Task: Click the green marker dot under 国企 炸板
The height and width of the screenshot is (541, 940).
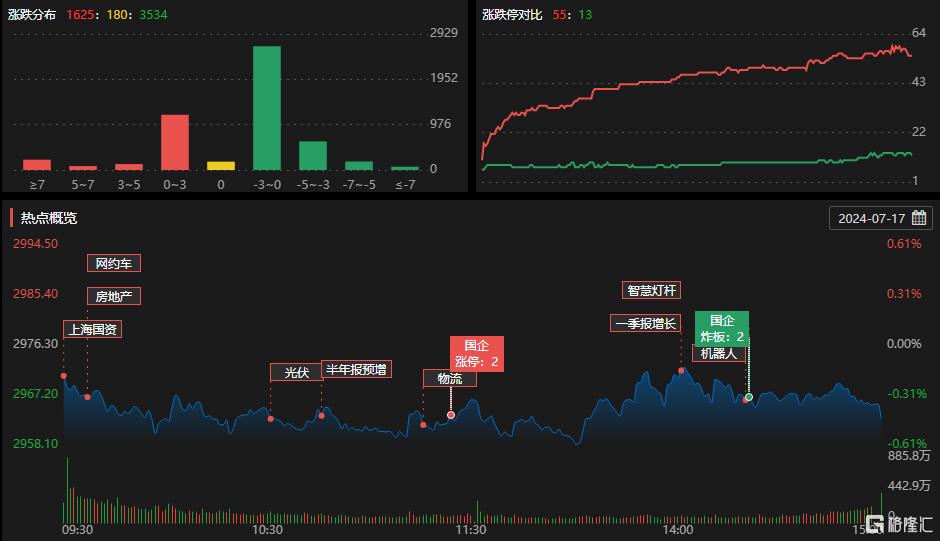Action: tap(749, 397)
